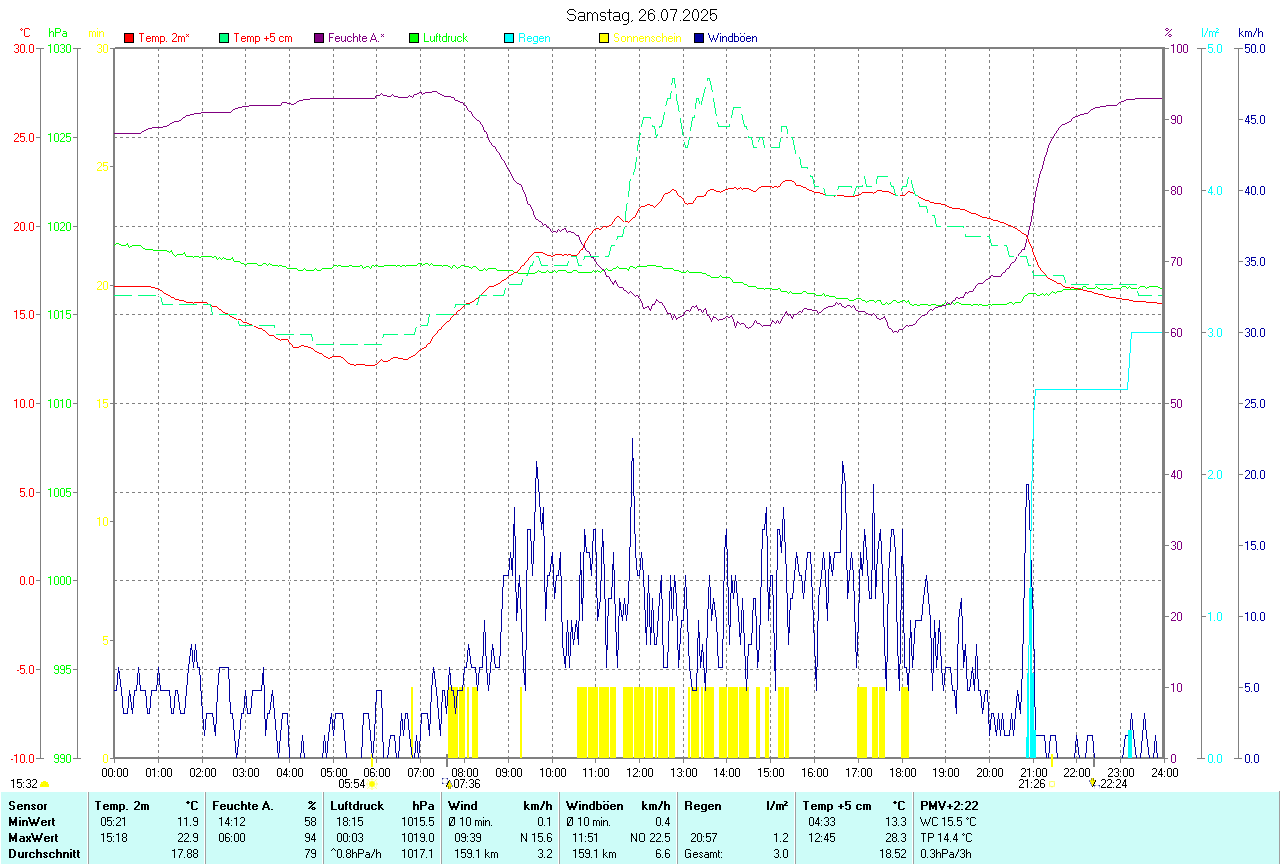Click the moon marker labeled 22:24
The height and width of the screenshot is (864, 1280).
(1093, 784)
